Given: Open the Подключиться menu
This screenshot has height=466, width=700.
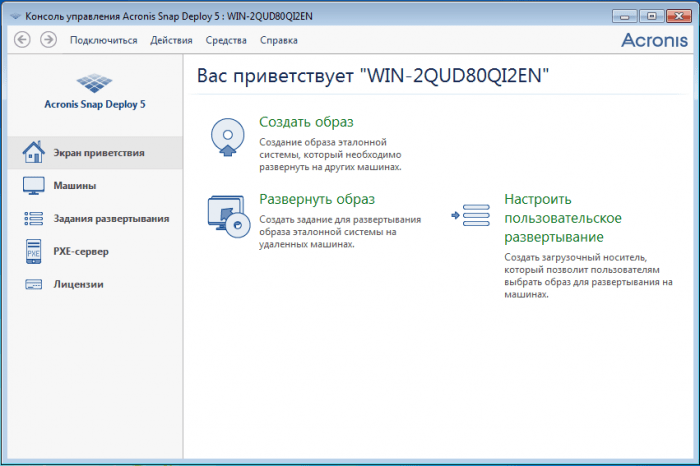Looking at the screenshot, I should click(x=104, y=40).
